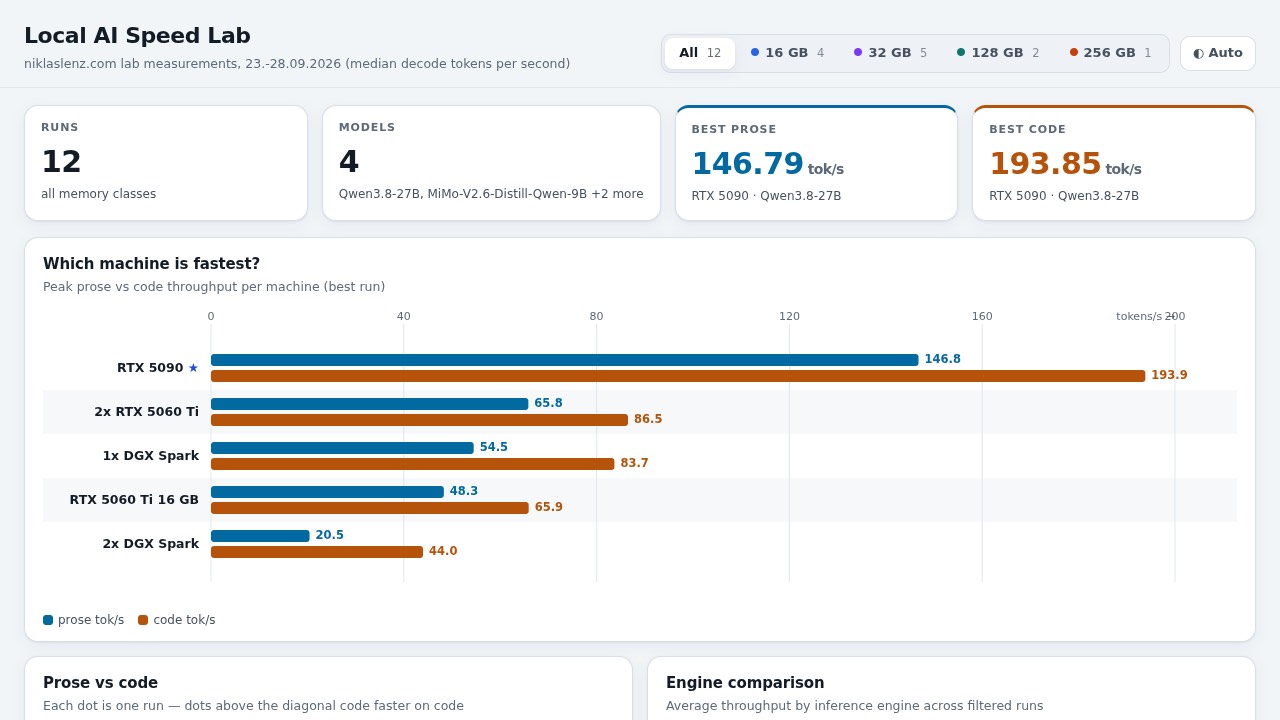Select the RTX 5090 blue prose bar

click(x=564, y=360)
